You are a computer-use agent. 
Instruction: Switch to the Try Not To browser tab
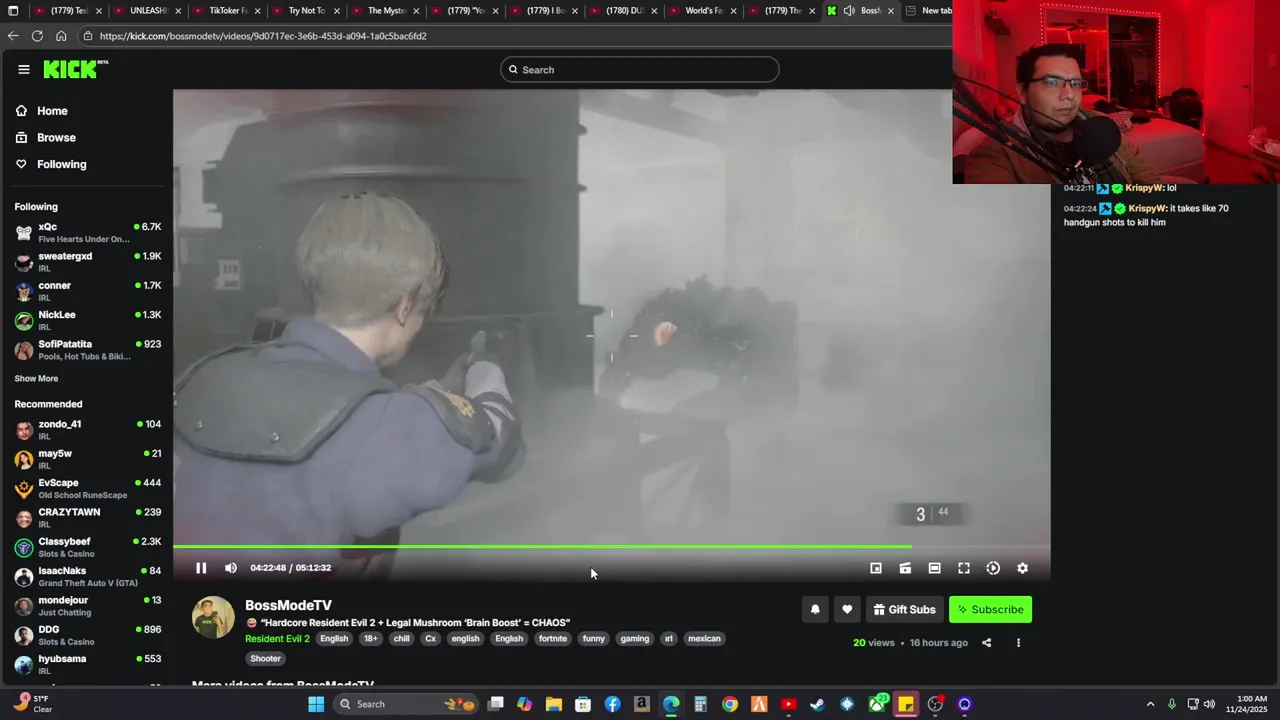[x=307, y=11]
